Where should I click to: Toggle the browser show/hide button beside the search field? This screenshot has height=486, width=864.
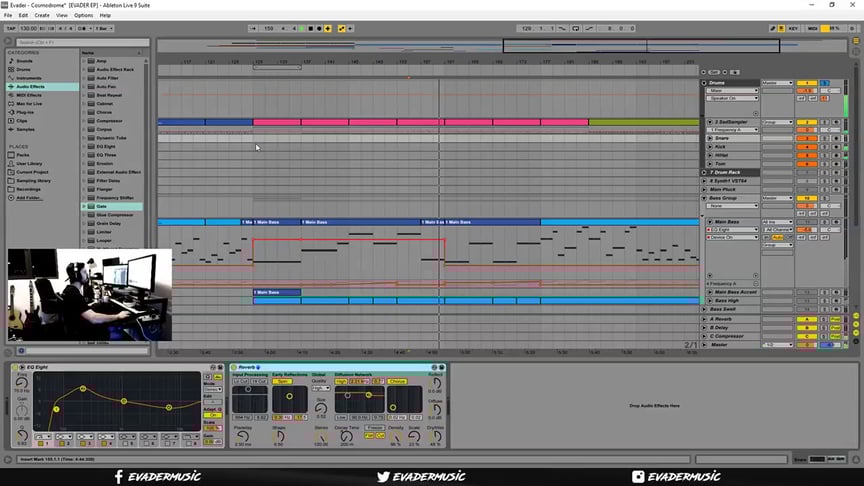[8, 42]
